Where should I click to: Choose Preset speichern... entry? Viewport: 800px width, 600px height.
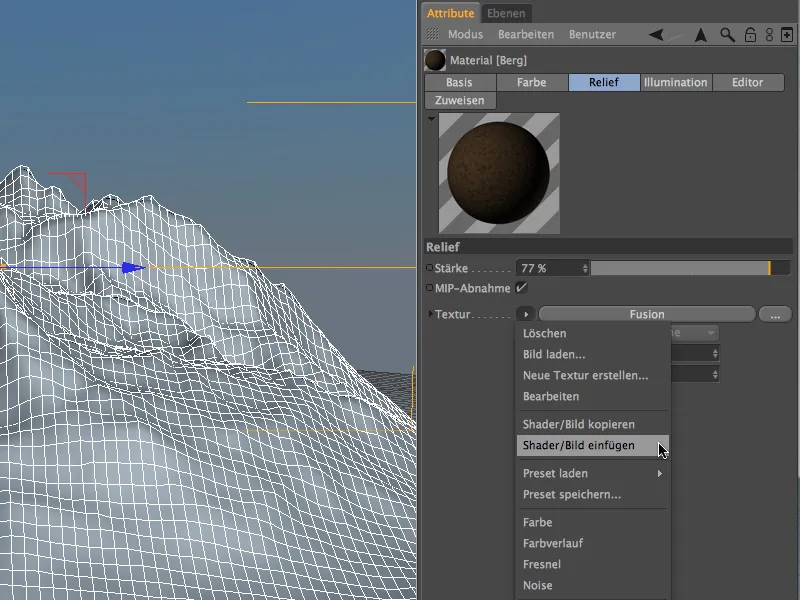click(x=593, y=494)
